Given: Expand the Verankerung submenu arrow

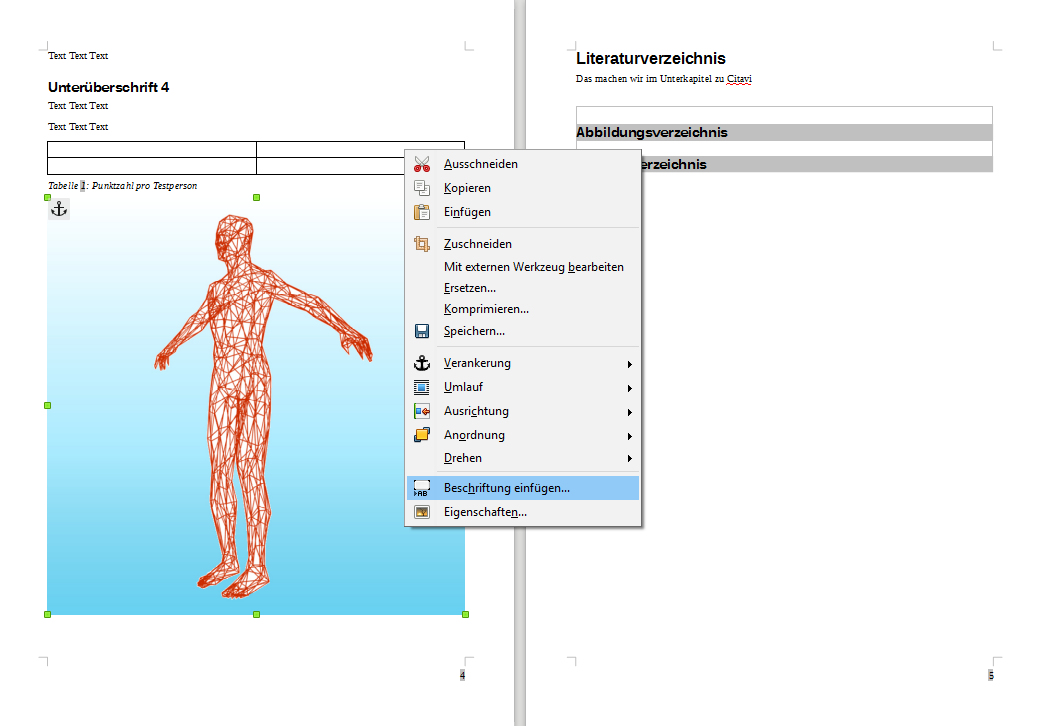Looking at the screenshot, I should point(629,364).
